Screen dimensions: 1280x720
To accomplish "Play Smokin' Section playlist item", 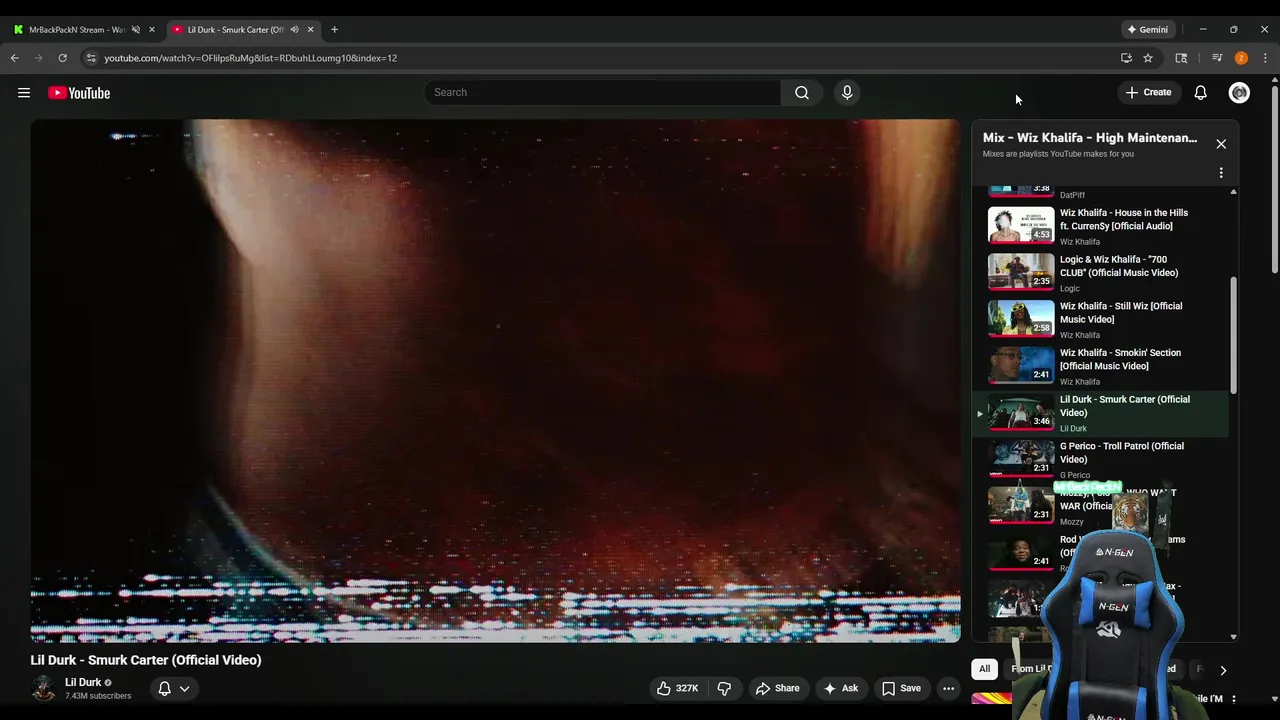I will click(1101, 366).
